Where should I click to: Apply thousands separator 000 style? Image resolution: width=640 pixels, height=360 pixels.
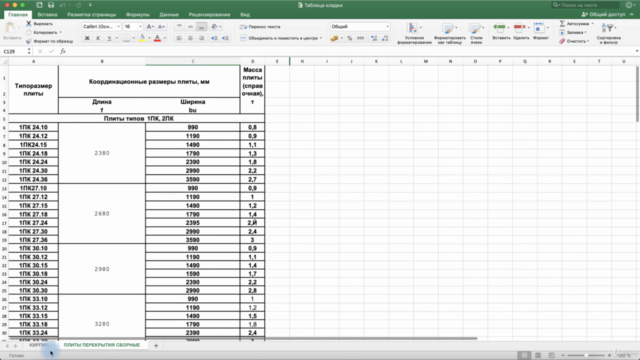[360, 38]
